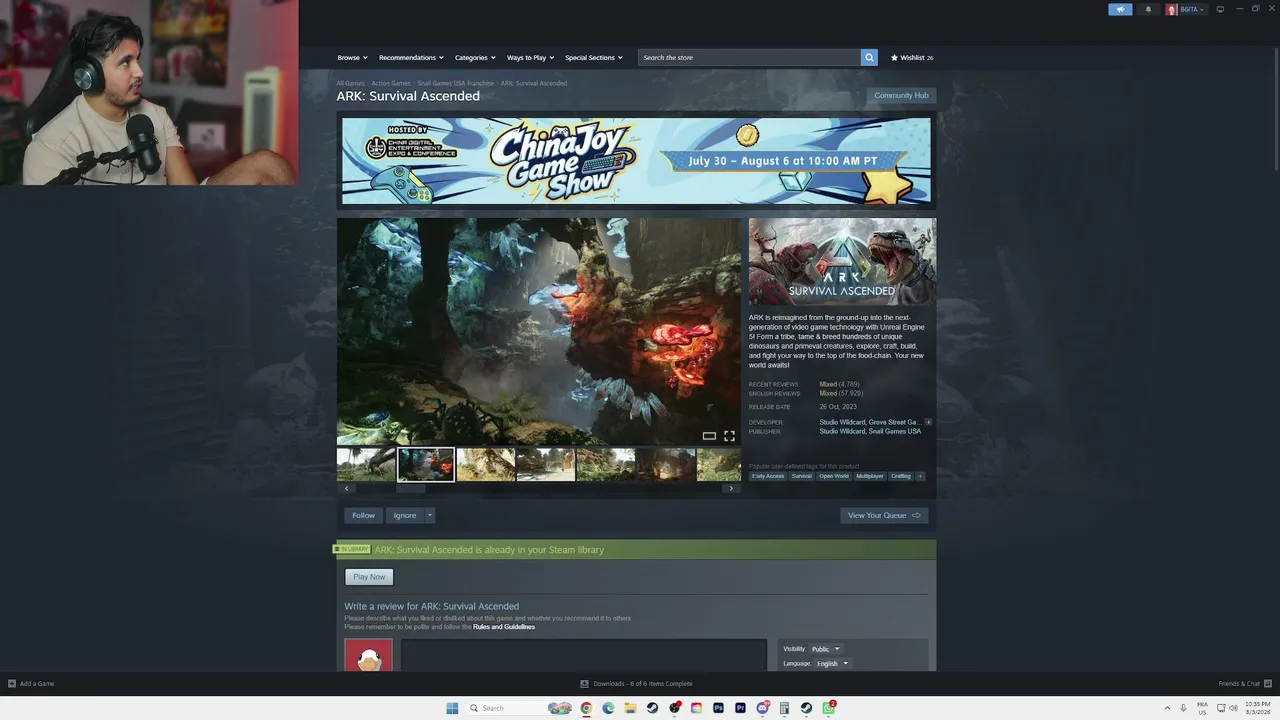1280x720 pixels.
Task: Open the Community Hub
Action: pyautogui.click(x=901, y=96)
